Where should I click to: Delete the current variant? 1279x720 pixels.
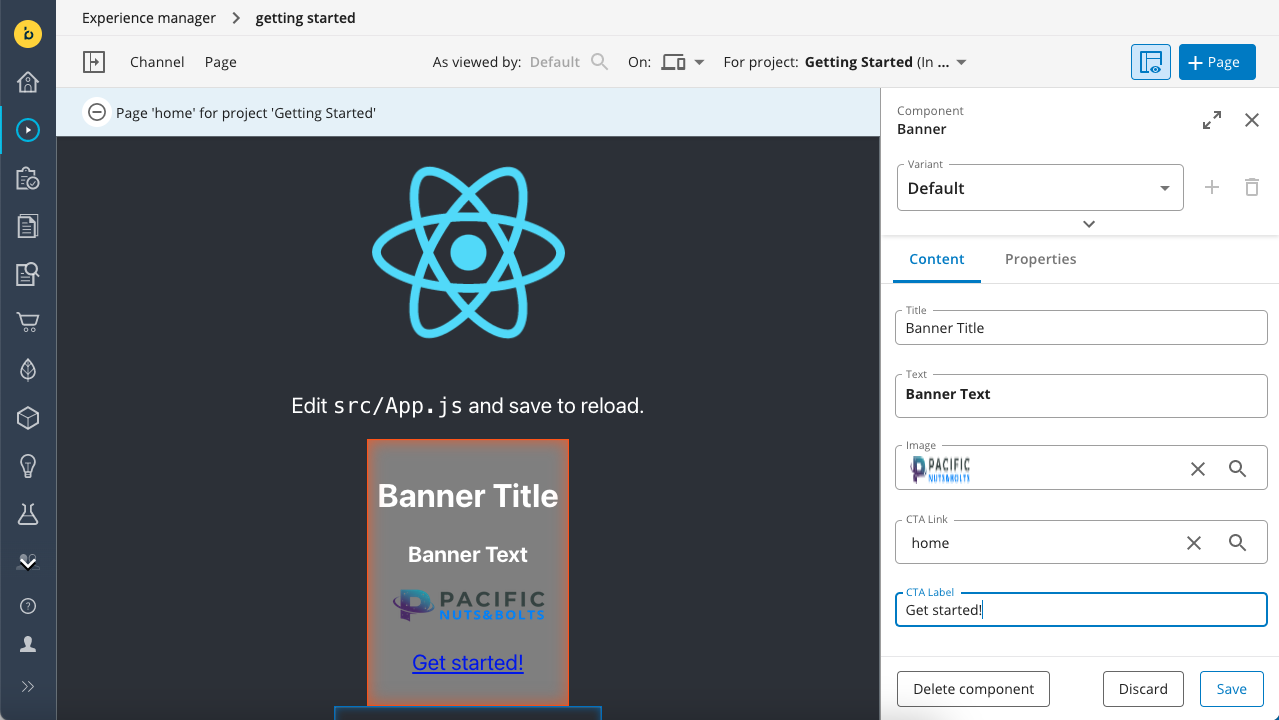(1252, 187)
